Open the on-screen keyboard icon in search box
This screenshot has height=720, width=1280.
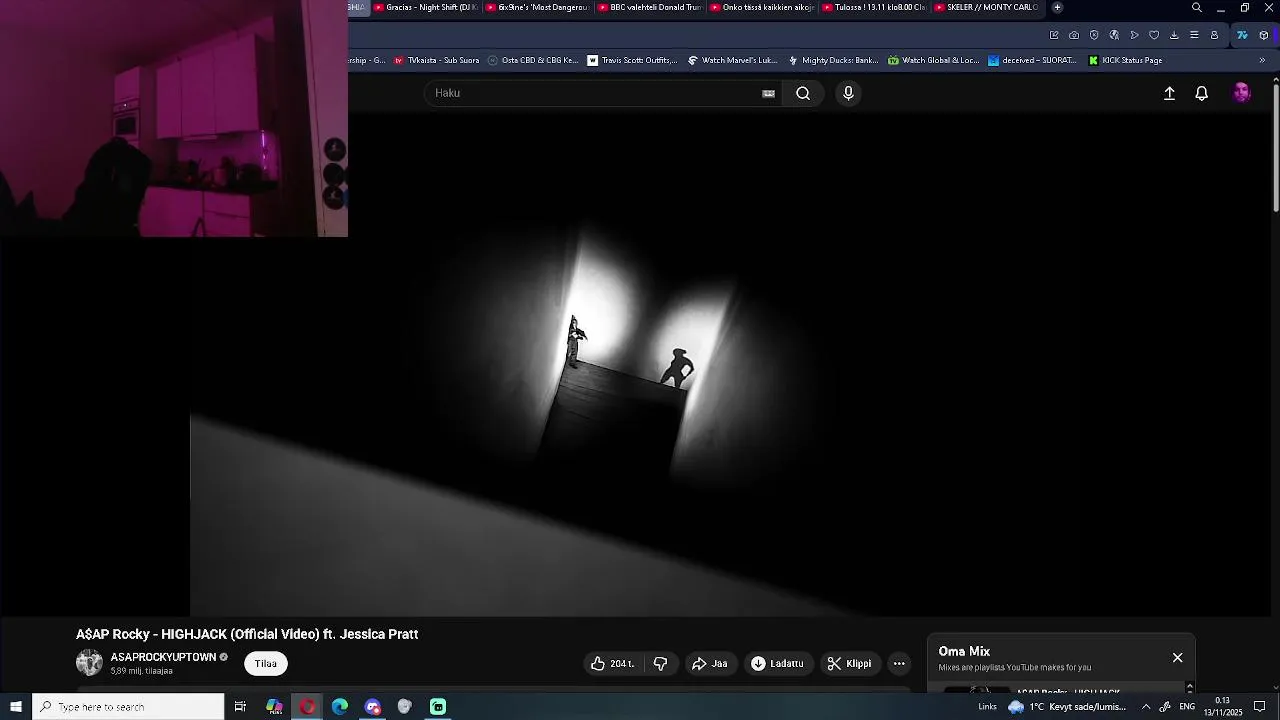click(768, 93)
